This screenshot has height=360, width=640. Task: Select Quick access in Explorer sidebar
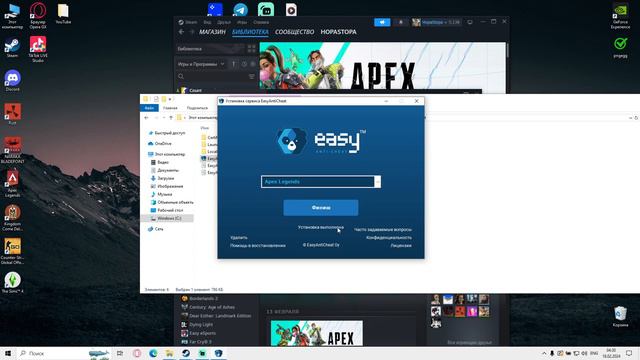click(x=167, y=133)
